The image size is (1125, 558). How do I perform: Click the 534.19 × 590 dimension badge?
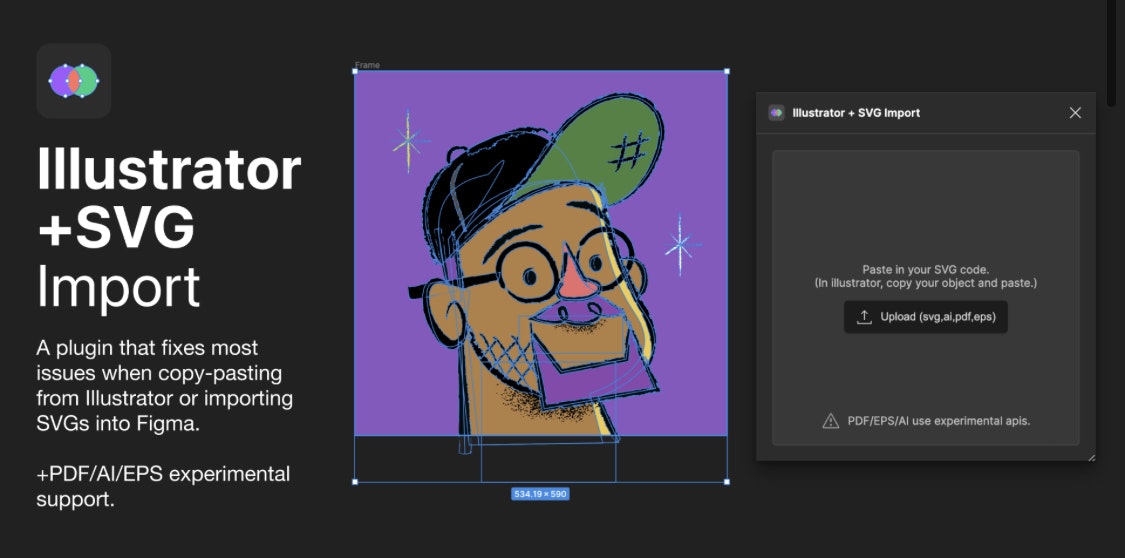540,494
